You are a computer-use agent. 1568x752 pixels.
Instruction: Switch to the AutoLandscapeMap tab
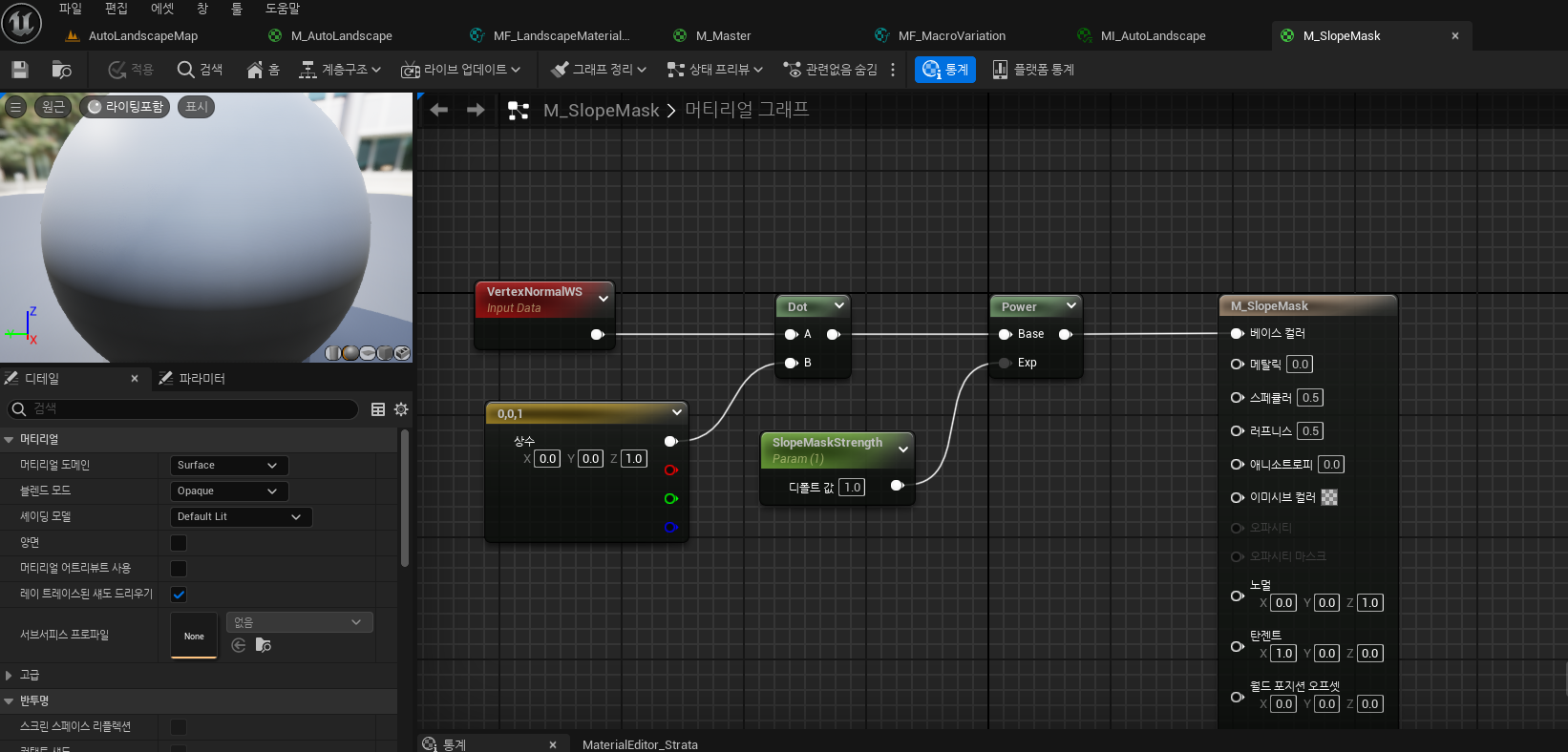tap(143, 36)
